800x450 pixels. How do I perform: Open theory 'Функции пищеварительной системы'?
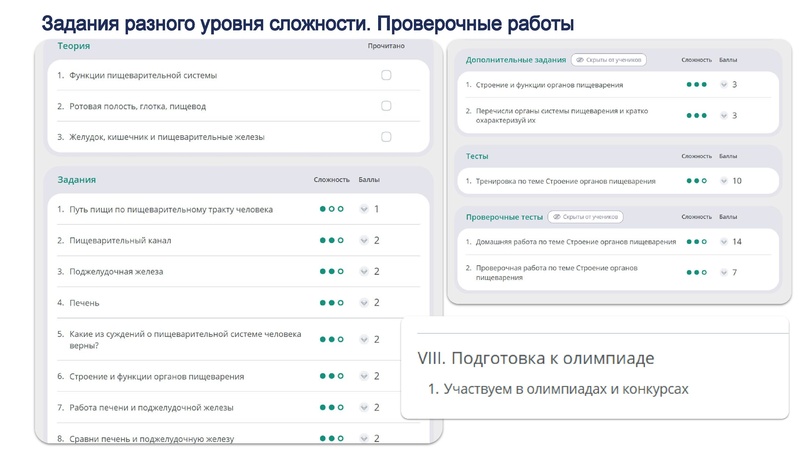coord(143,76)
